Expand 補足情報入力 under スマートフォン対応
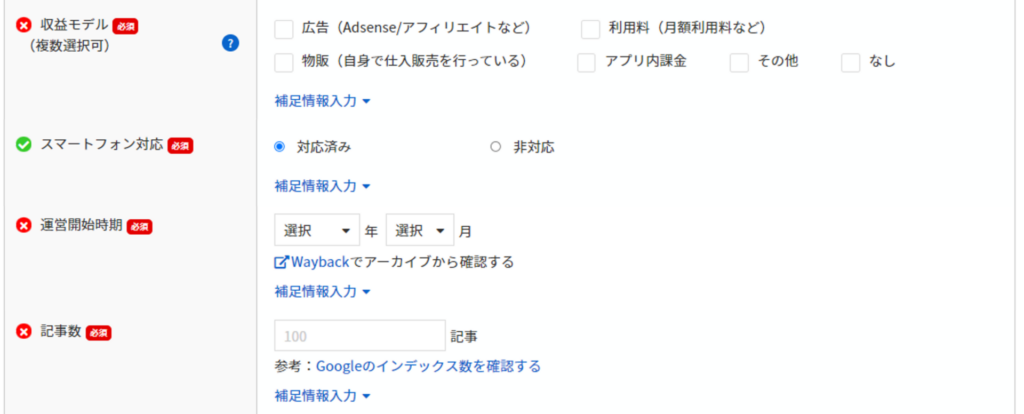This screenshot has height=414, width=1024. click(x=323, y=186)
